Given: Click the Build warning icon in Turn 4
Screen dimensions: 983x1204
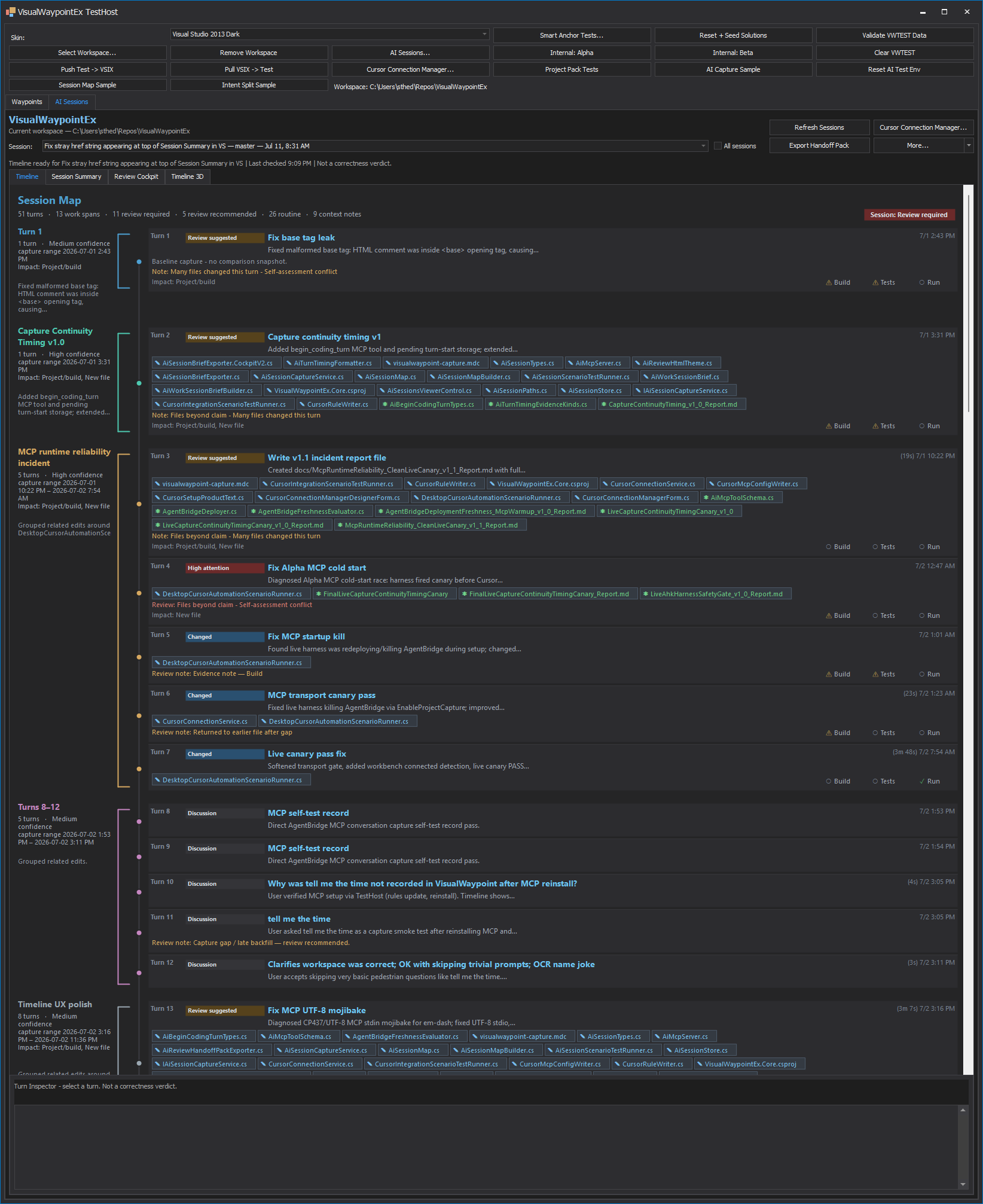Looking at the screenshot, I should point(829,615).
